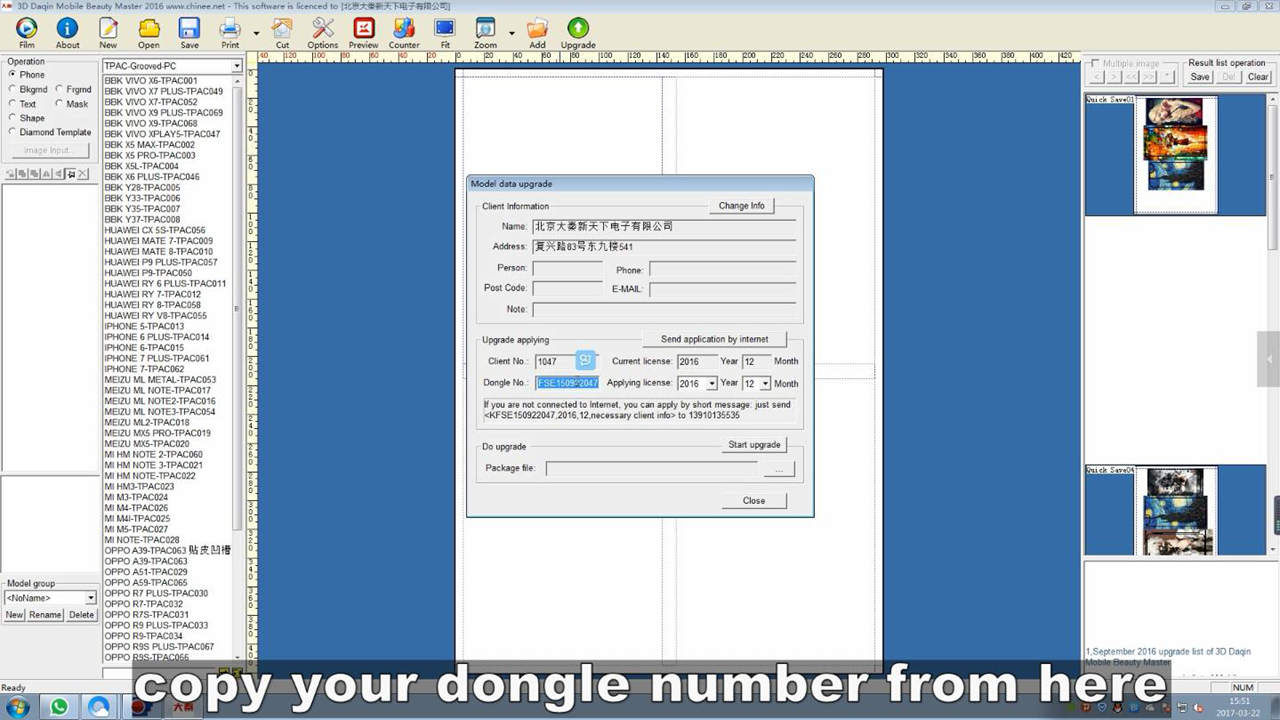
Task: Click the blue icon beside Client No. field
Action: click(586, 360)
